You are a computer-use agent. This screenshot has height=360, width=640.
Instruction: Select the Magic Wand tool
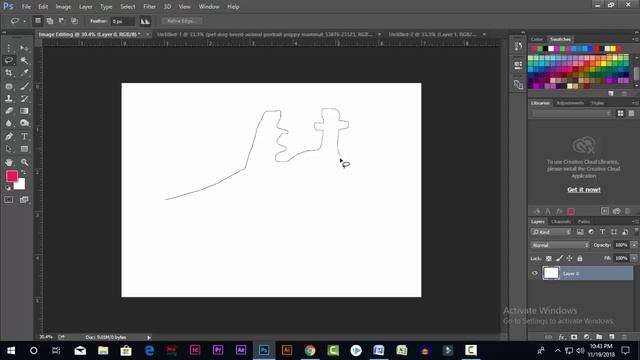click(24, 60)
